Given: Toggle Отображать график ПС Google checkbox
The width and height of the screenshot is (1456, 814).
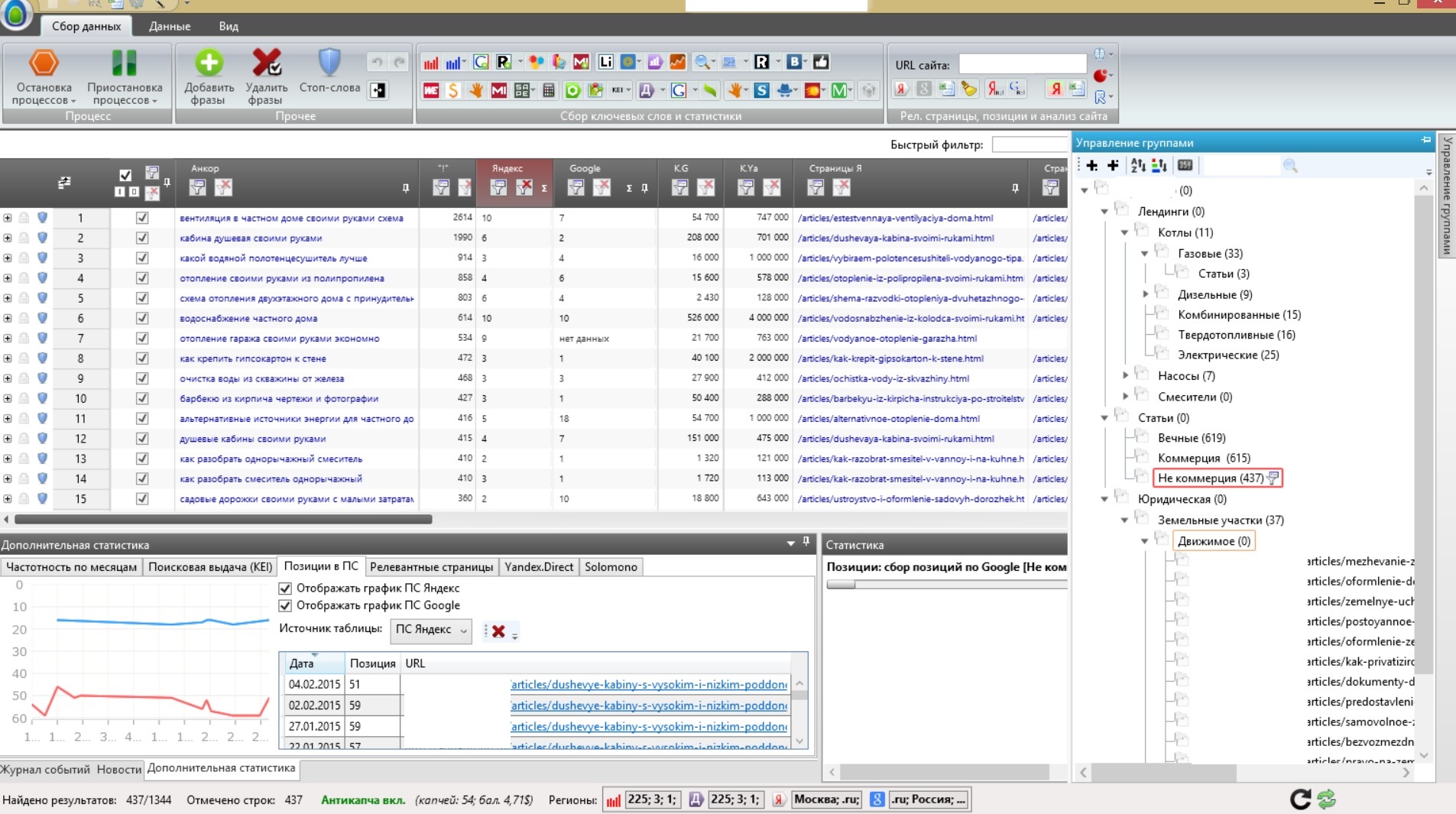Looking at the screenshot, I should pyautogui.click(x=285, y=605).
